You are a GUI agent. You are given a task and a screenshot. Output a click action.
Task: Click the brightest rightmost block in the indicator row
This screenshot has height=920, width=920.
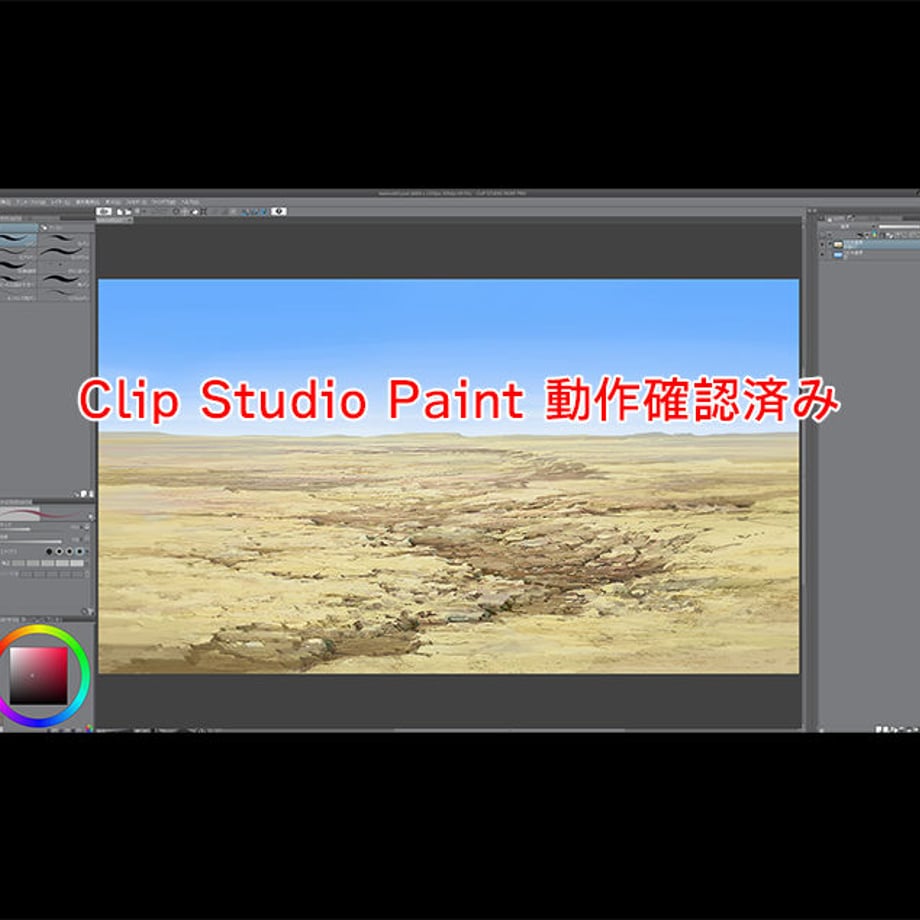(77, 563)
